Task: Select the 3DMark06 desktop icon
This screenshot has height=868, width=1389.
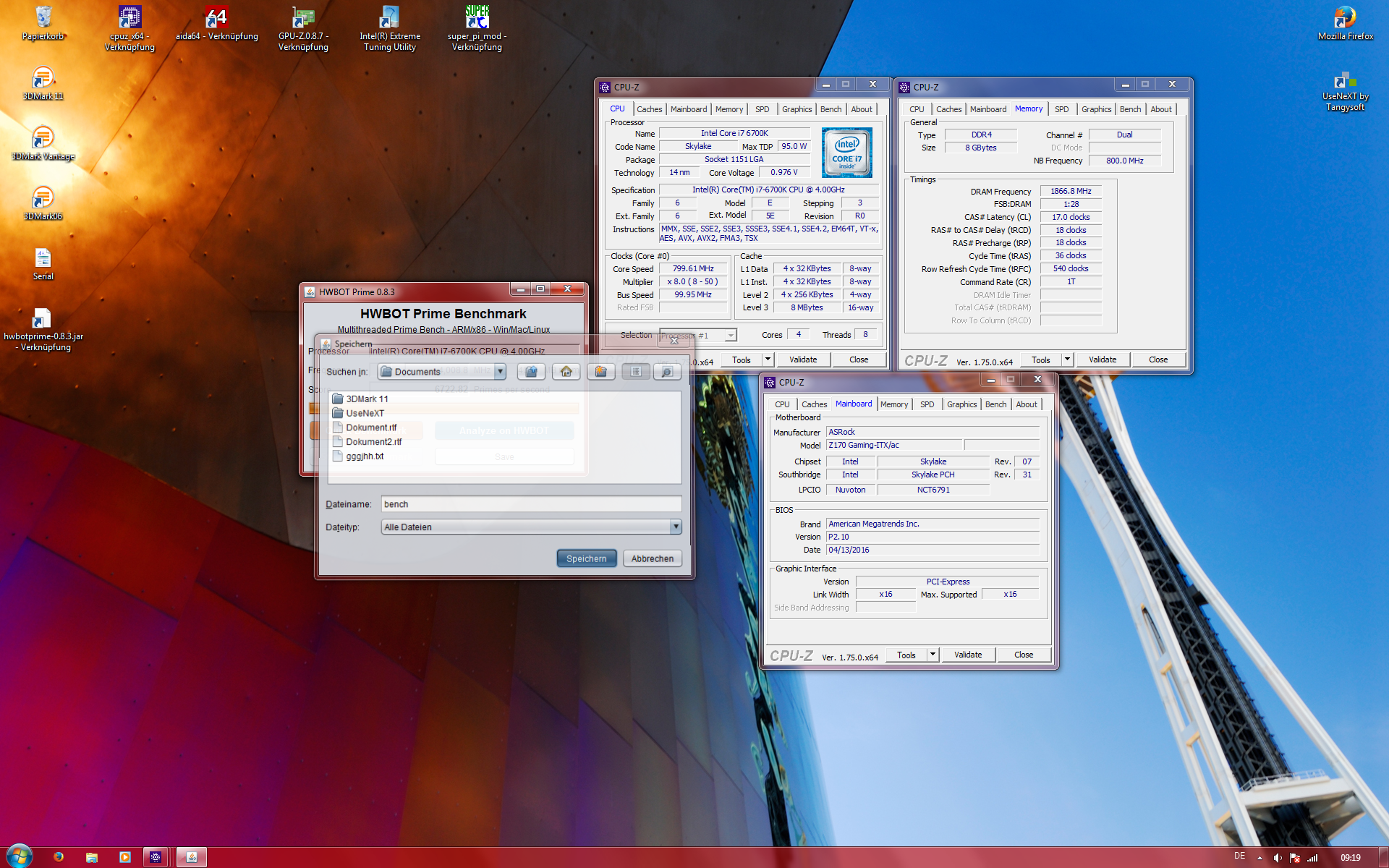Action: 43,203
